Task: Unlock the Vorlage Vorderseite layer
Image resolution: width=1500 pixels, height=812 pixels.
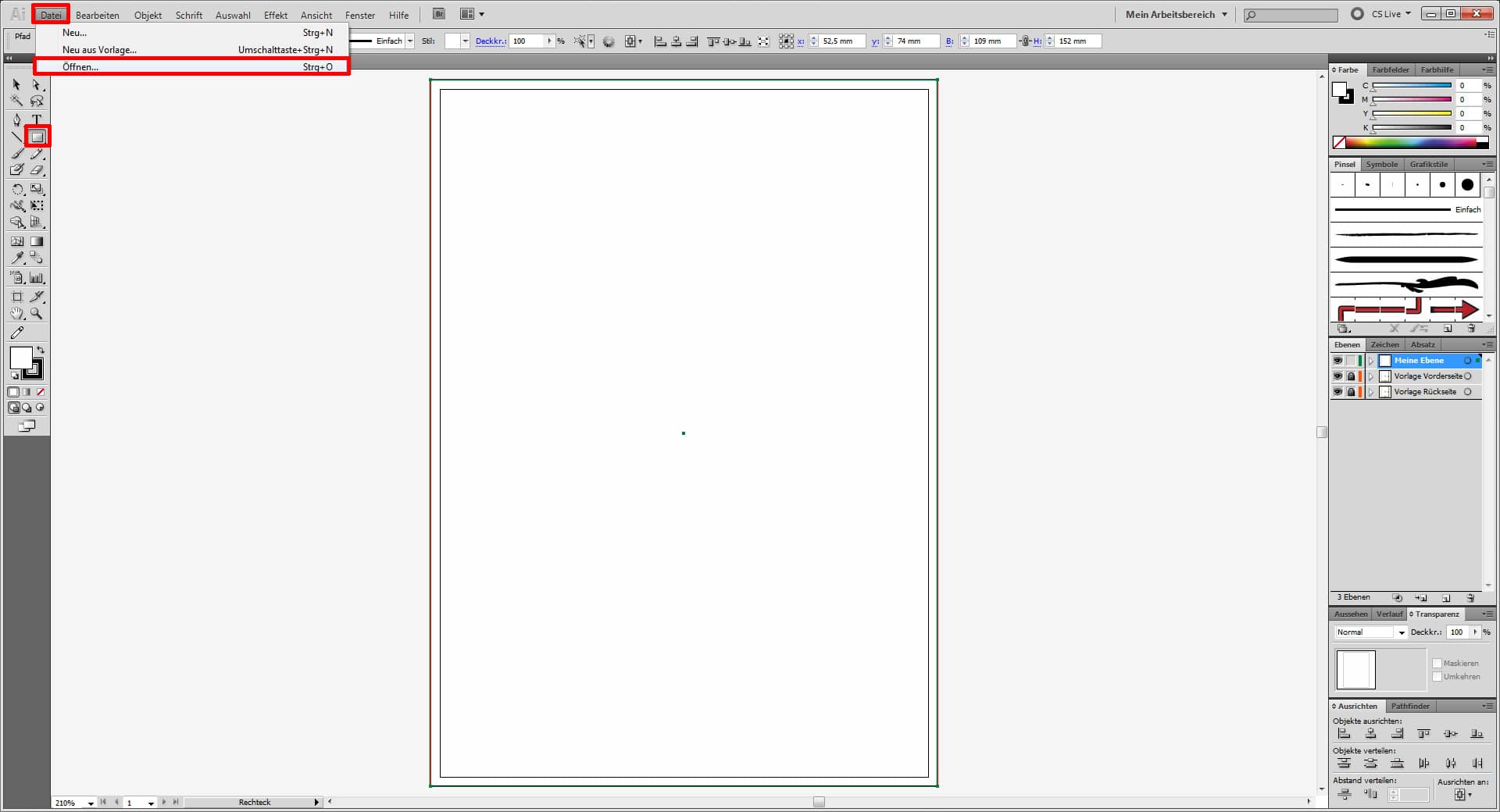Action: [1351, 376]
